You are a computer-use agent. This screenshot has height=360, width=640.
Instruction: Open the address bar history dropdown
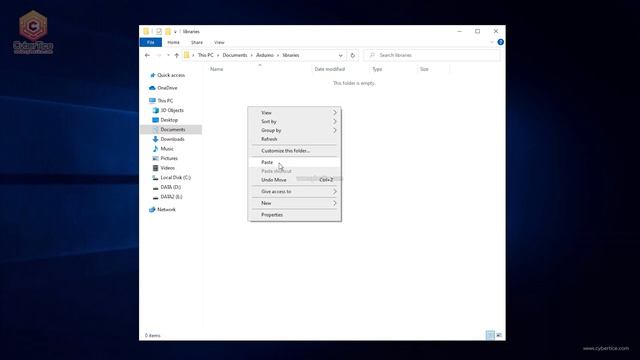[340, 55]
